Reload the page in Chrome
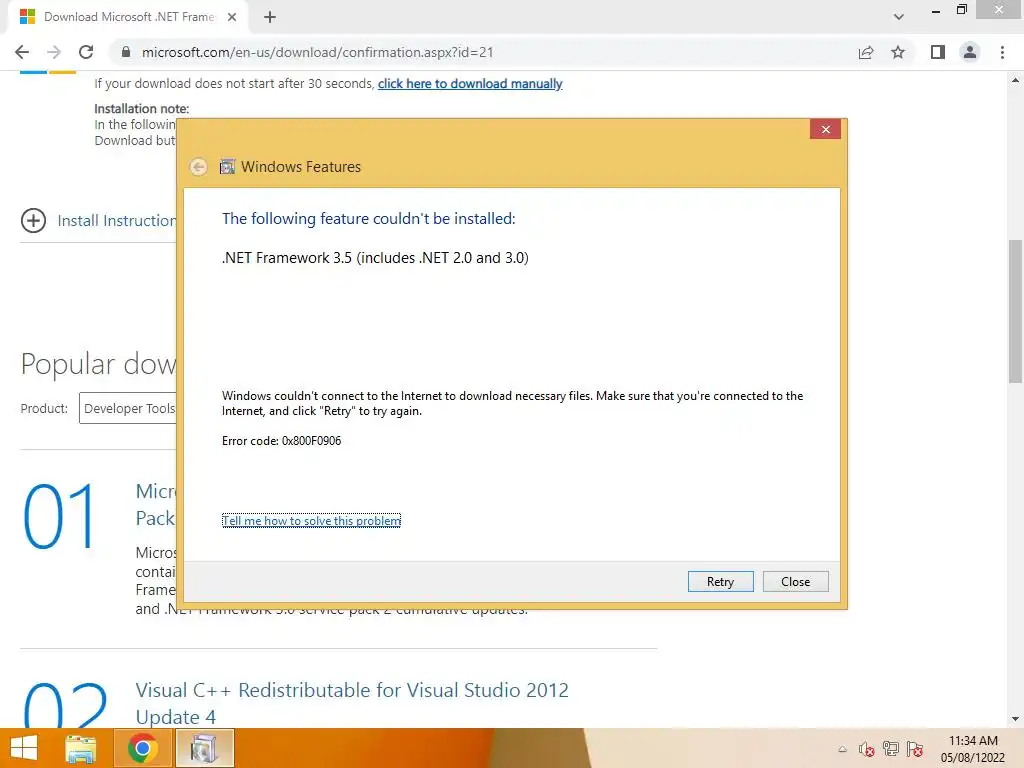Viewport: 1024px width, 768px height. pos(86,52)
